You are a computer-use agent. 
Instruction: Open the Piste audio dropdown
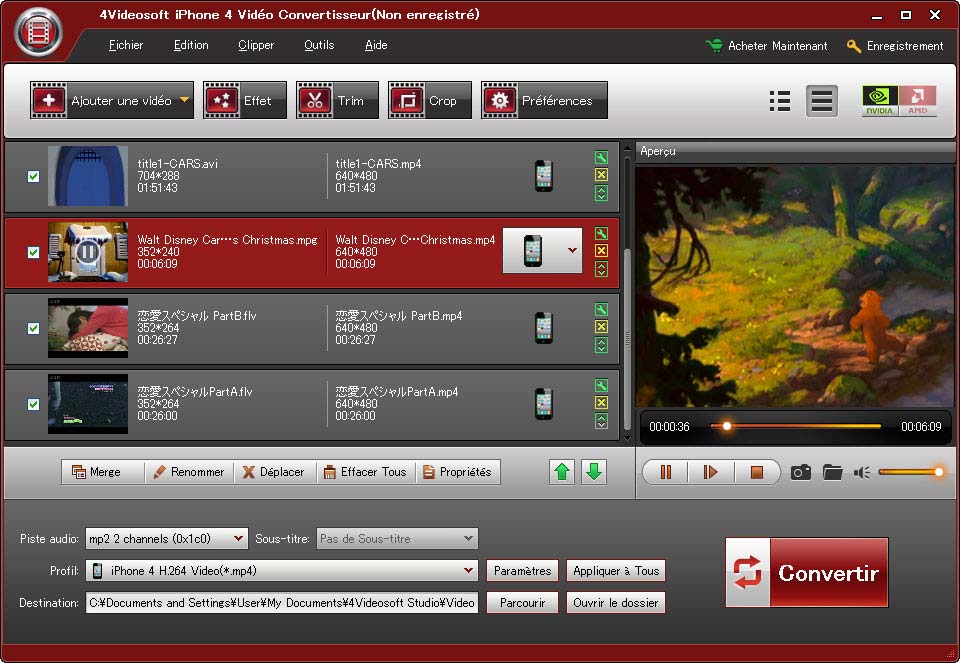238,539
